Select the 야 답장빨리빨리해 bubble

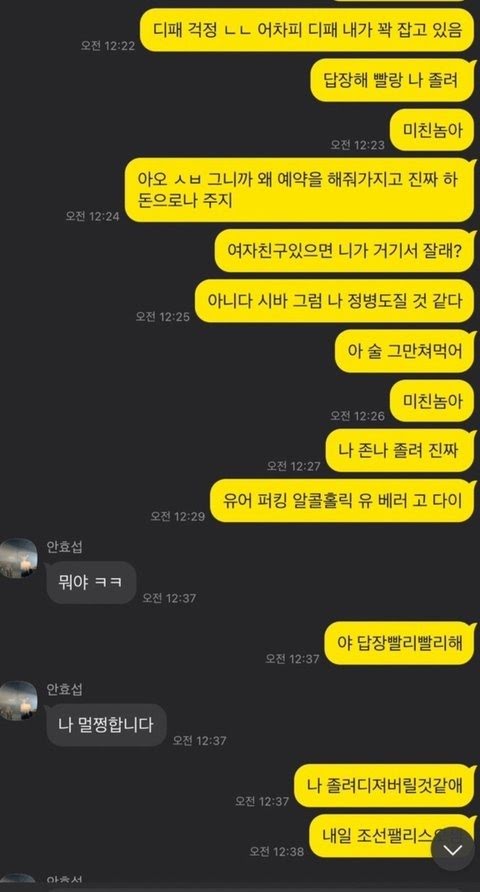400,643
